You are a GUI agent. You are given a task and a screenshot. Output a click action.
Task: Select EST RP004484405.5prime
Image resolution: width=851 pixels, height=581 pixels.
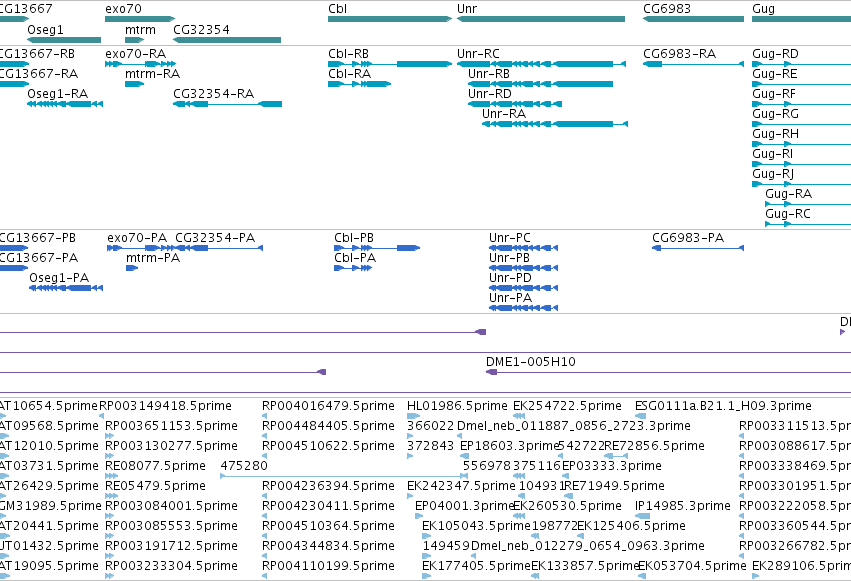coord(264,436)
